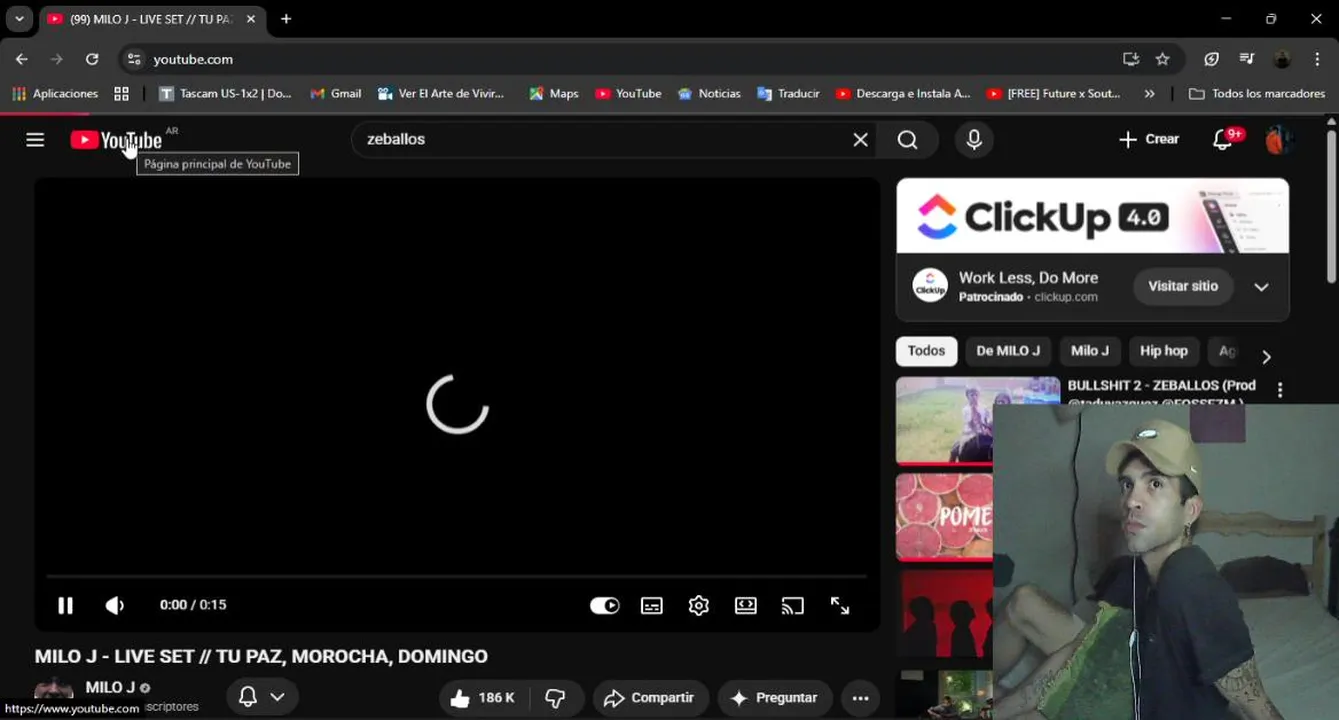Open the player settings gear

(x=698, y=605)
